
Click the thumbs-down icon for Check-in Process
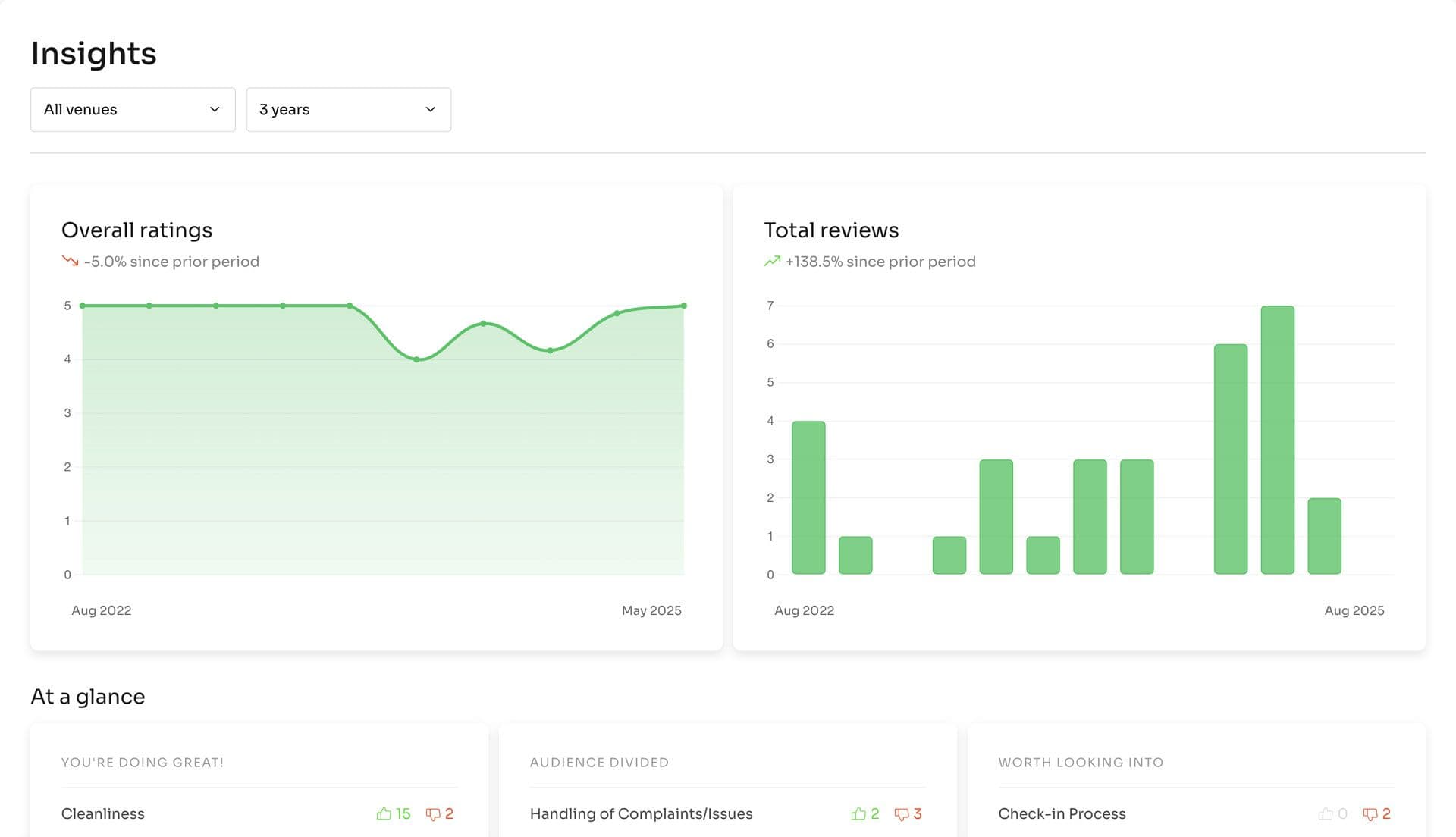coord(1370,813)
